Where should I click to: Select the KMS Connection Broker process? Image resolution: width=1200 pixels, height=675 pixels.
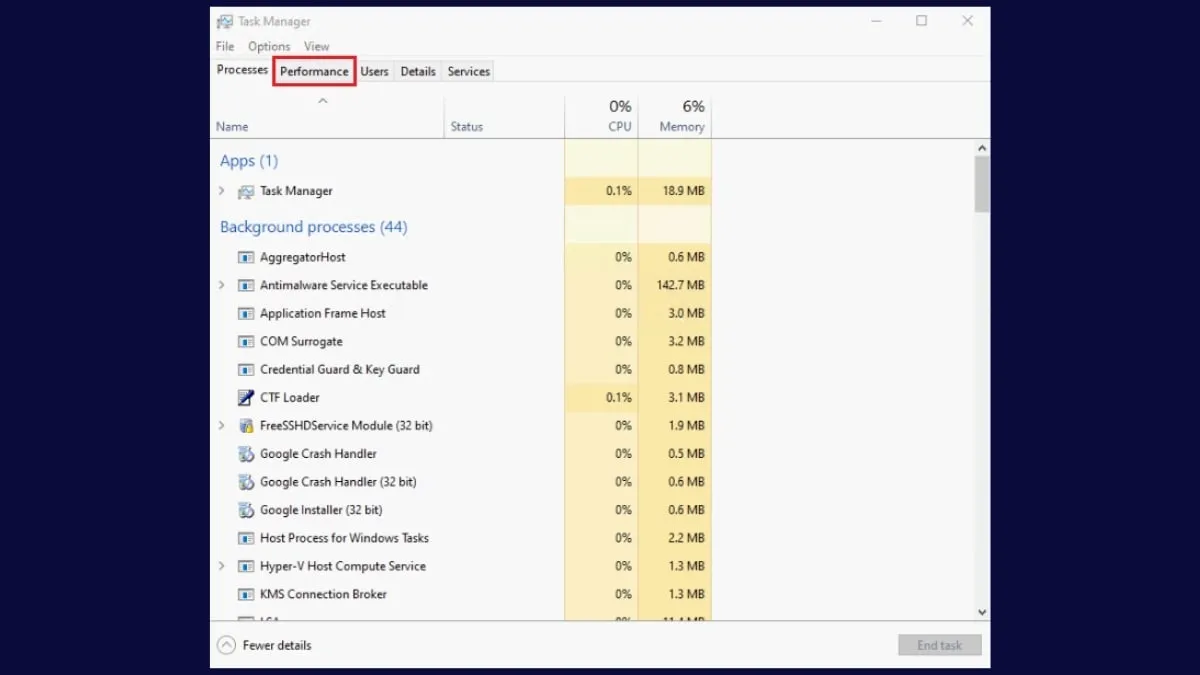323,594
